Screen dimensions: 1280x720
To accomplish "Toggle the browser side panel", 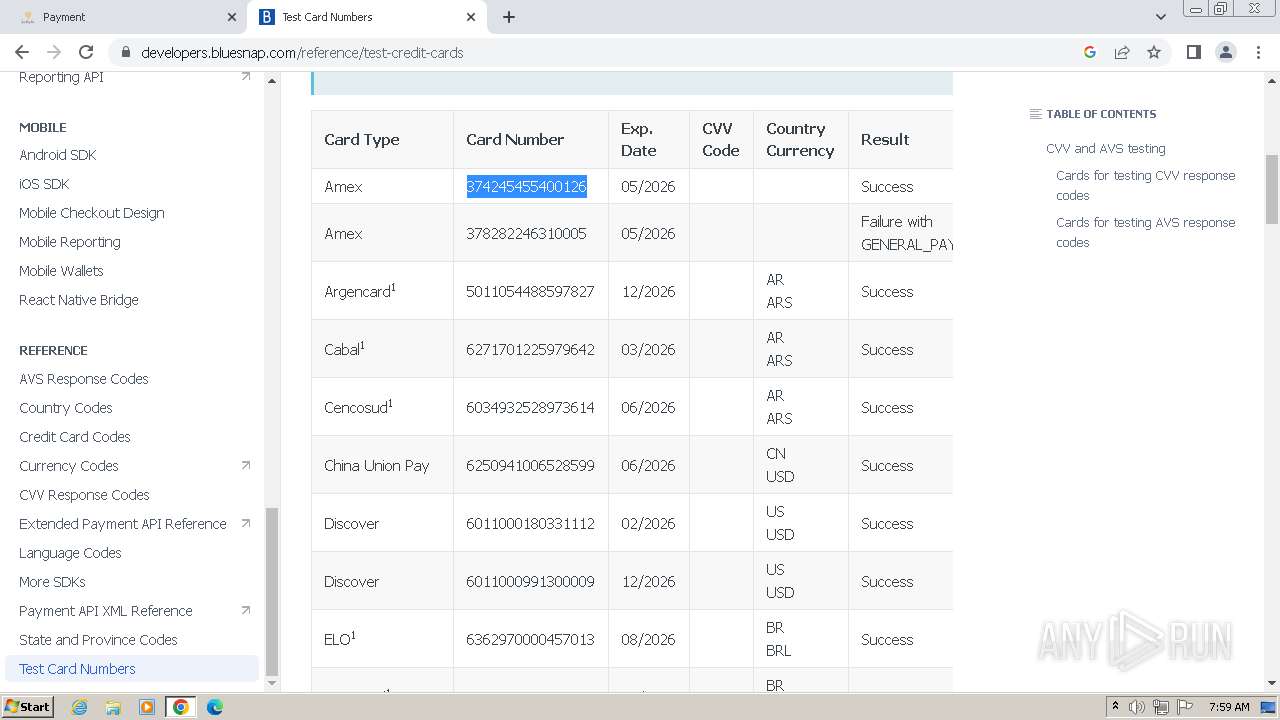I will pos(1193,52).
